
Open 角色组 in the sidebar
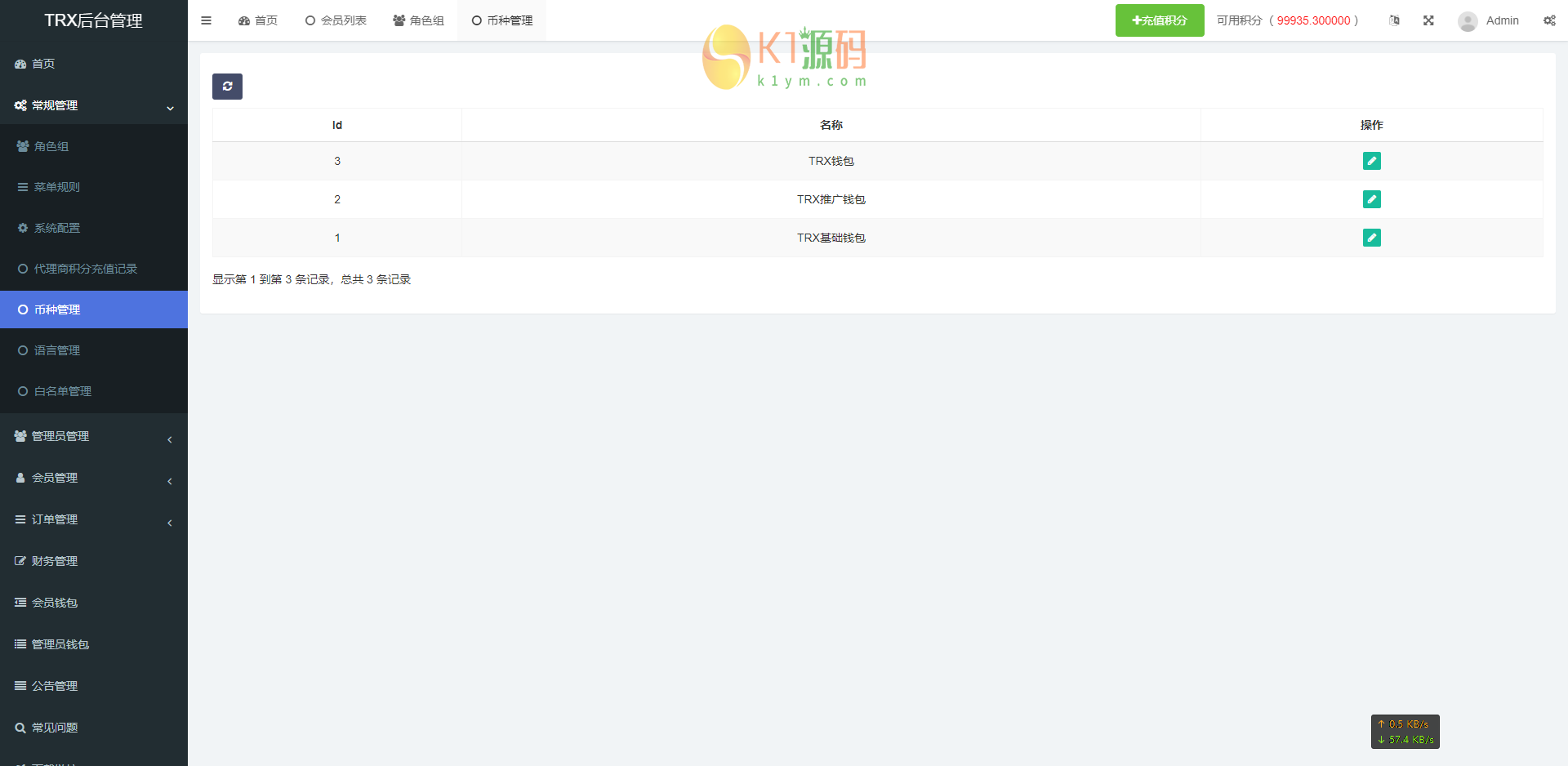(x=94, y=146)
